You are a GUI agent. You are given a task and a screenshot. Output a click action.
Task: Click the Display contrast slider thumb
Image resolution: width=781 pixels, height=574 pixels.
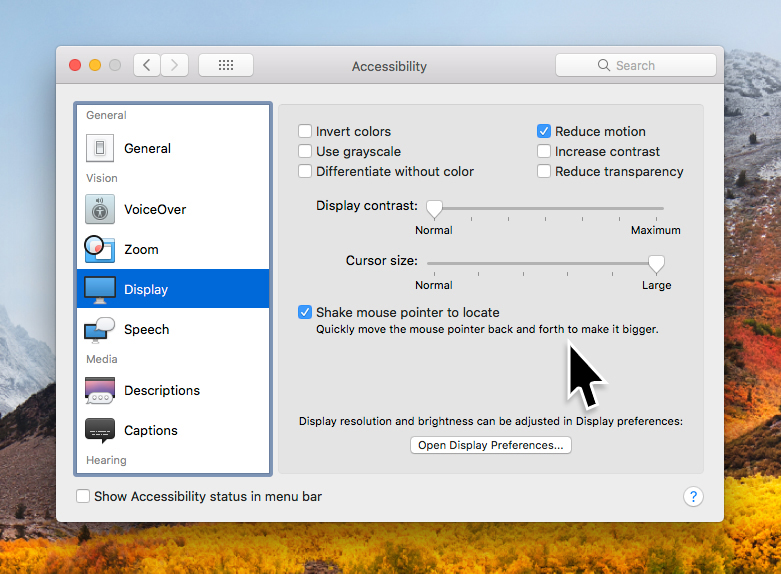coord(434,209)
